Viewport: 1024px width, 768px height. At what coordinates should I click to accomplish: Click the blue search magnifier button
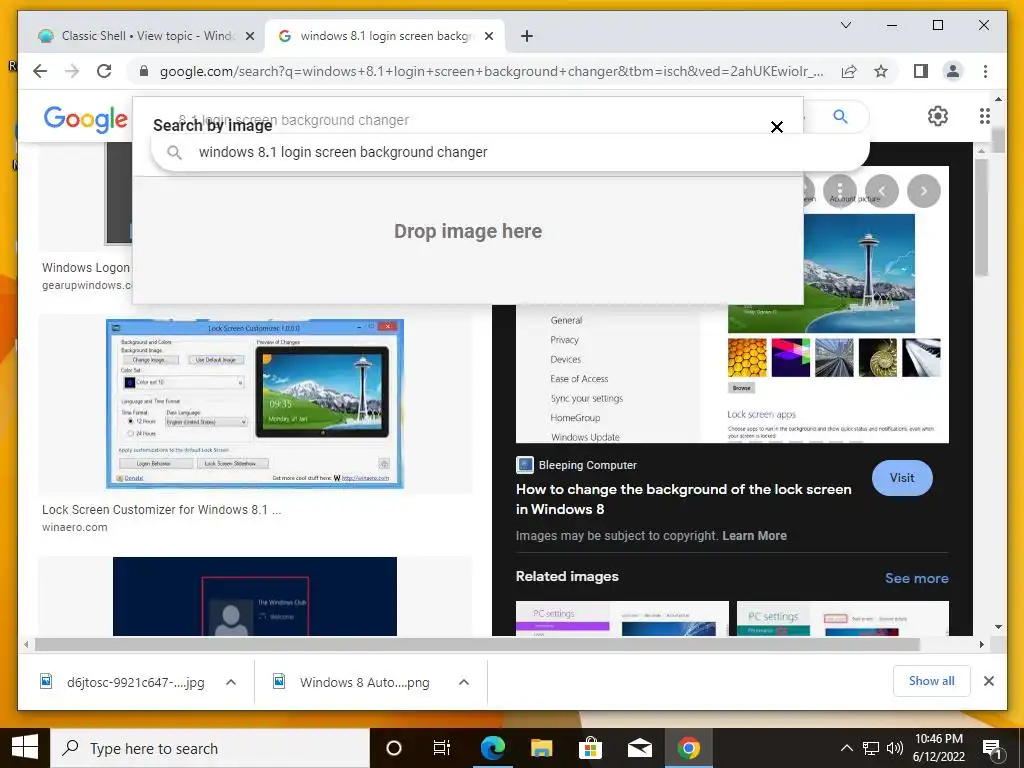click(x=840, y=116)
